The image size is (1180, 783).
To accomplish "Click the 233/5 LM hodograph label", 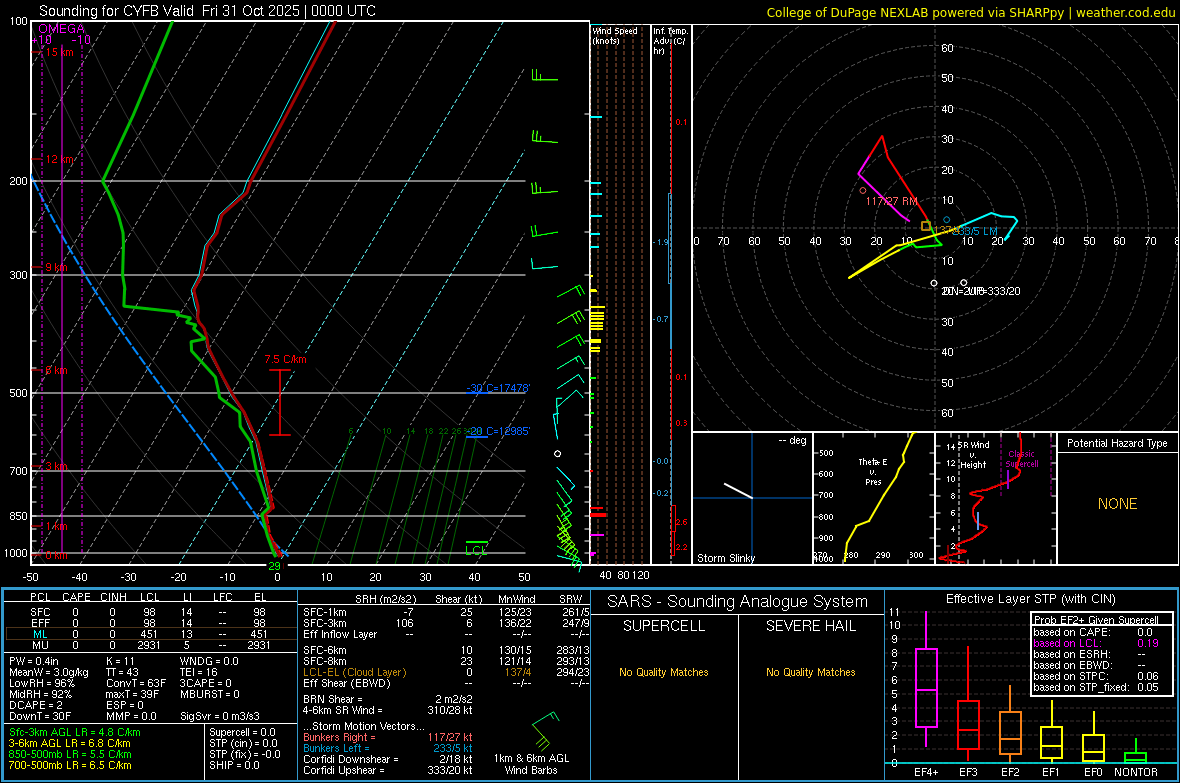I will [x=975, y=231].
